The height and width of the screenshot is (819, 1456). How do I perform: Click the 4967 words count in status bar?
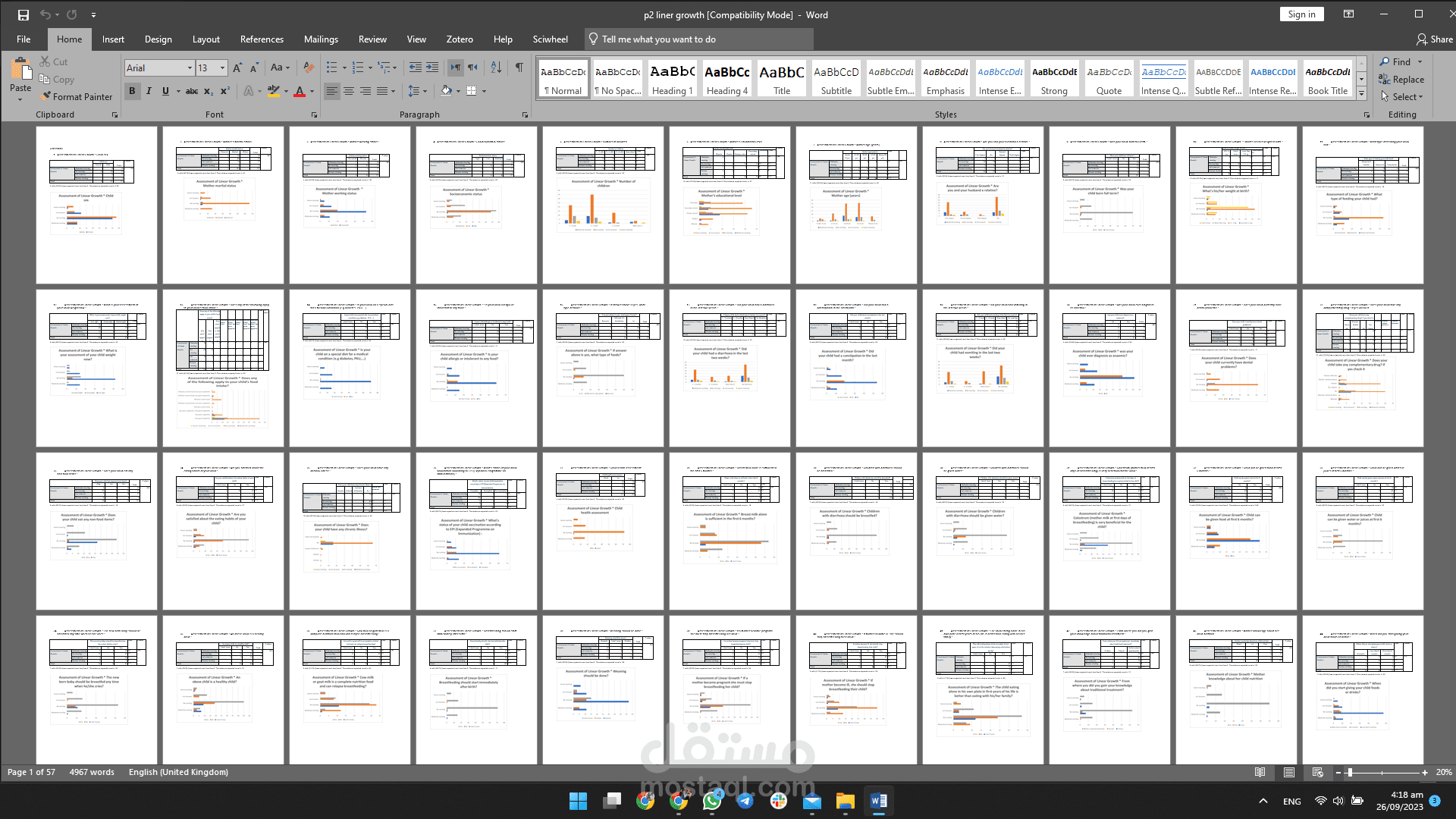click(92, 772)
